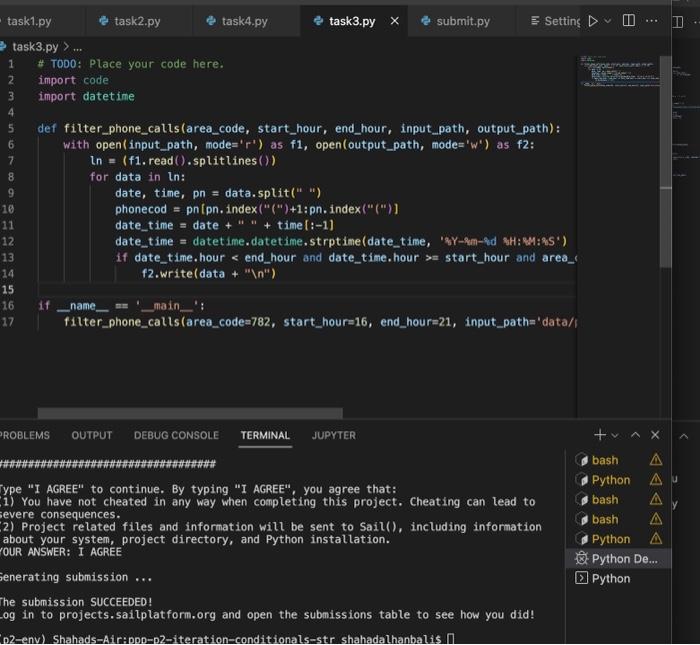
Task: Switch to task2.py tab
Action: (130, 21)
